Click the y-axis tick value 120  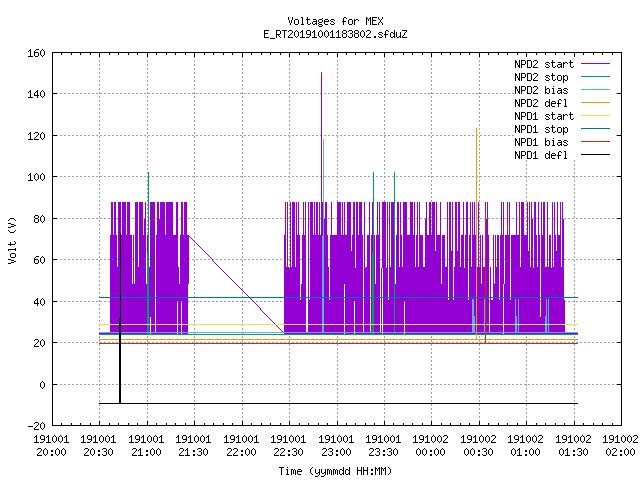point(36,136)
